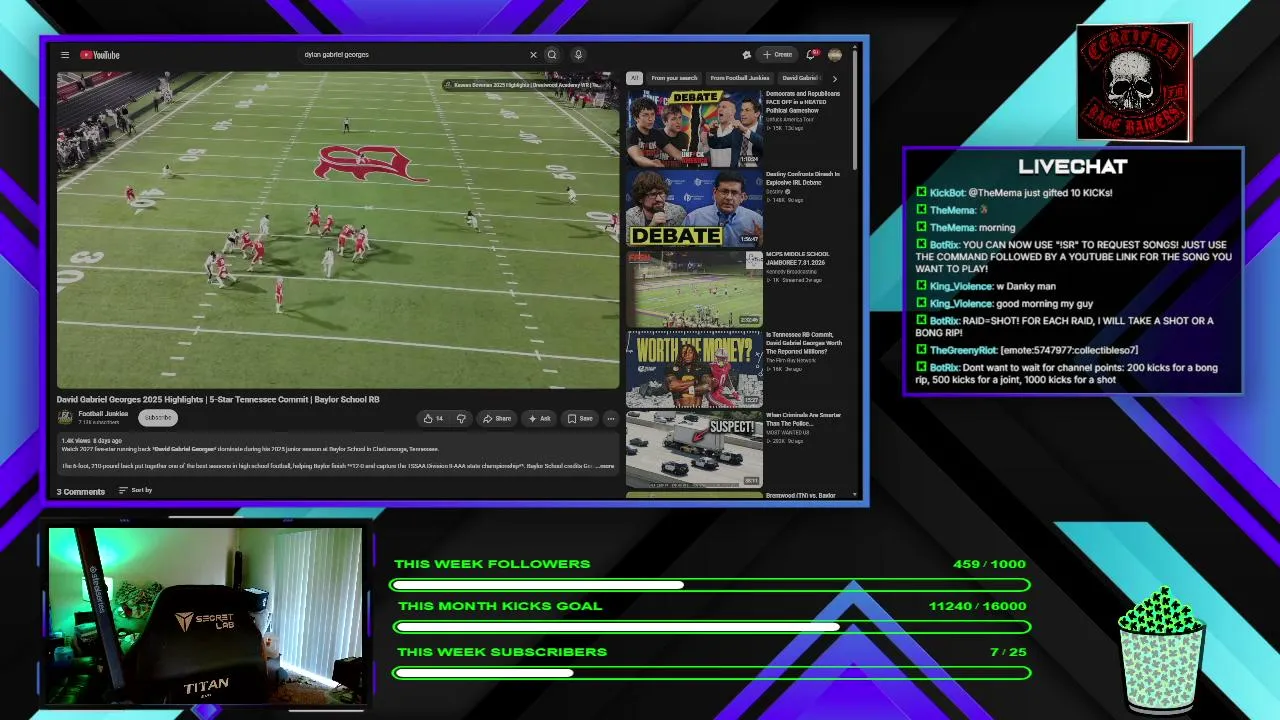Click the LIVECHAT panel heading
The image size is (1280, 720).
coord(1073,167)
